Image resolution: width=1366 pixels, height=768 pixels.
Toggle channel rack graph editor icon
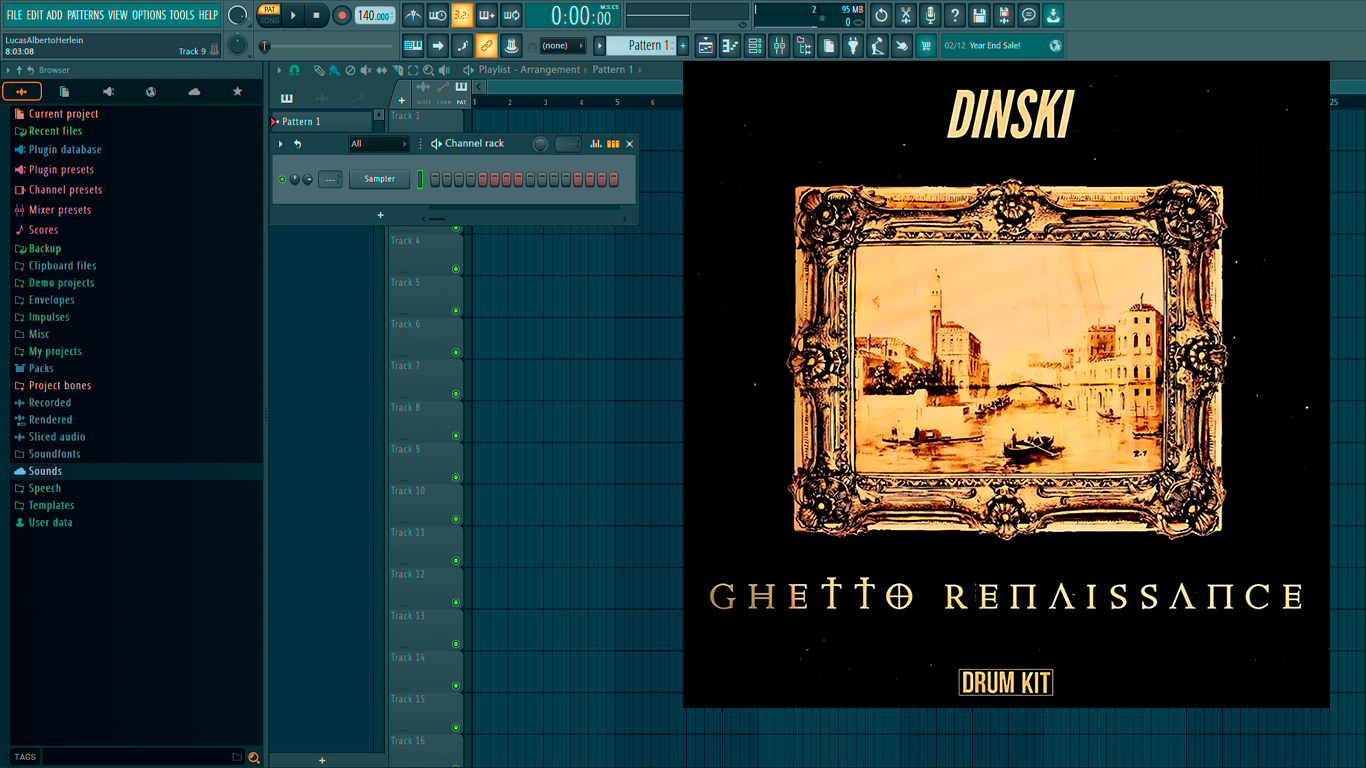point(596,144)
